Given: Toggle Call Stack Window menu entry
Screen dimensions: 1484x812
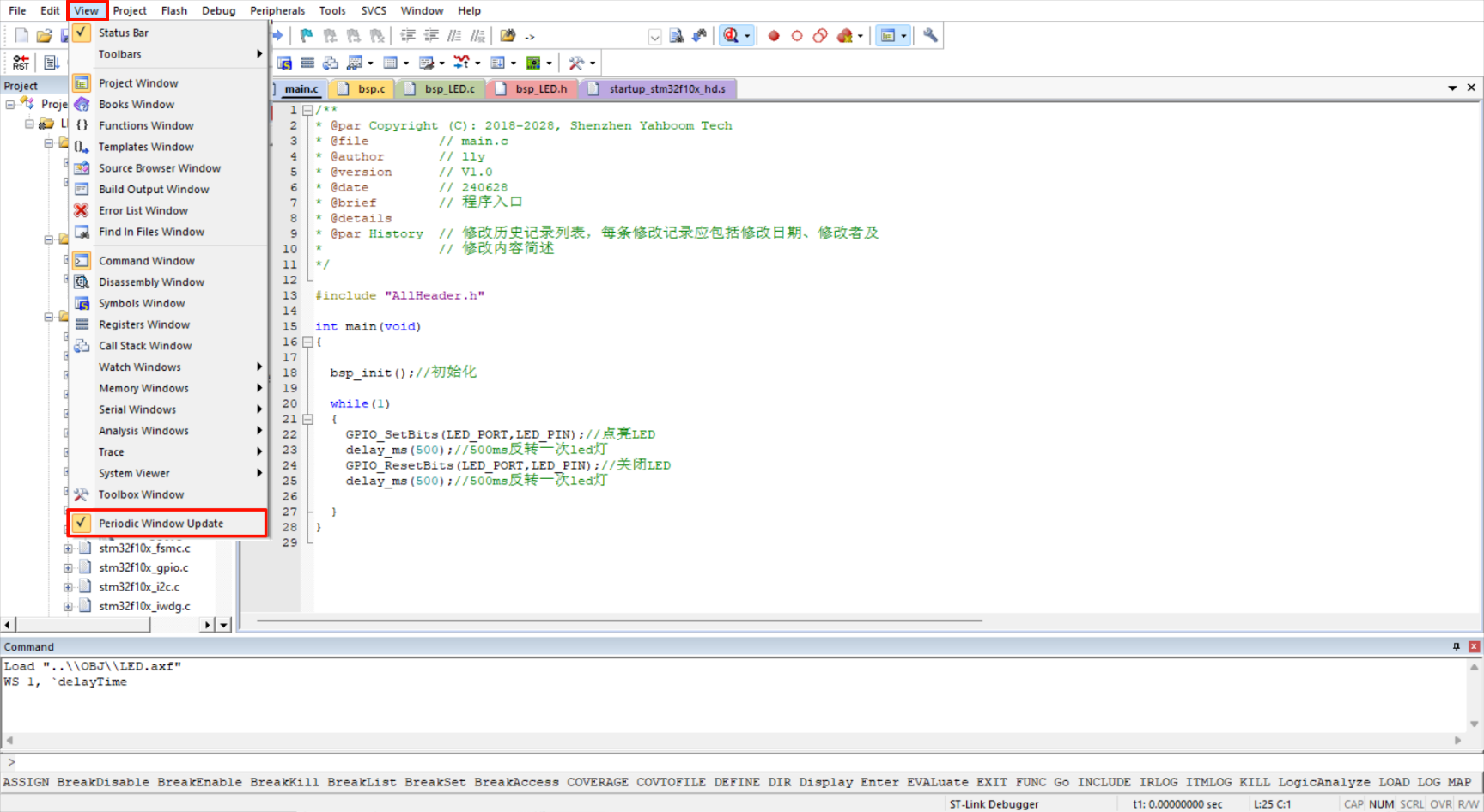Looking at the screenshot, I should (168, 346).
